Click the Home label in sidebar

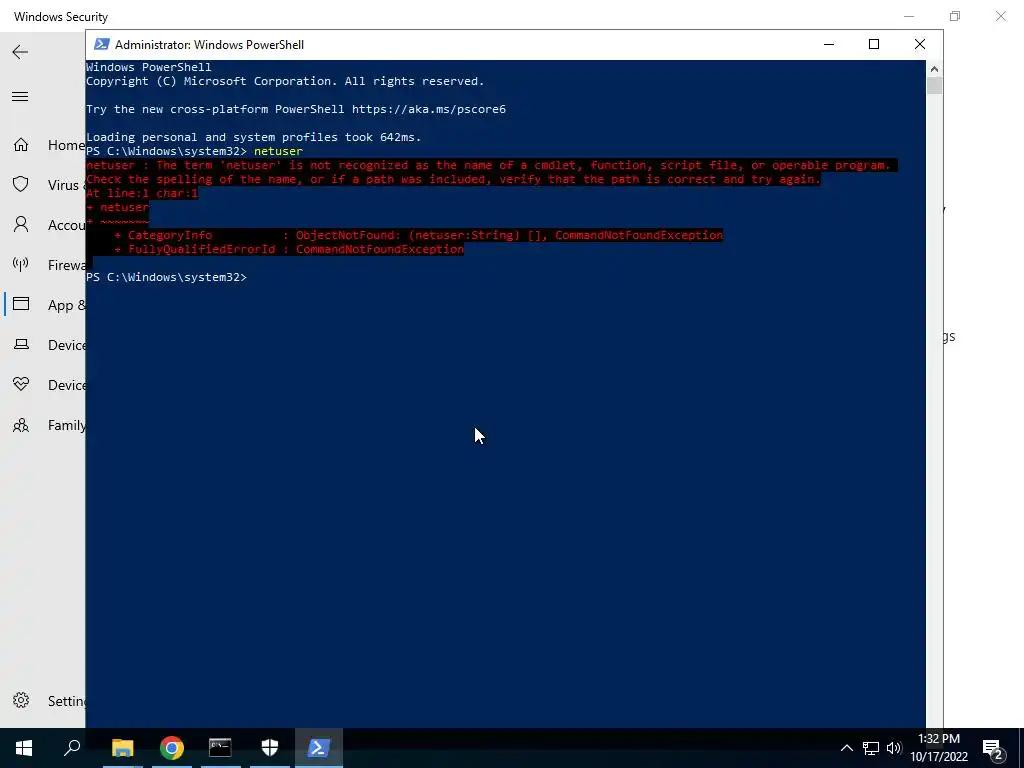66,145
